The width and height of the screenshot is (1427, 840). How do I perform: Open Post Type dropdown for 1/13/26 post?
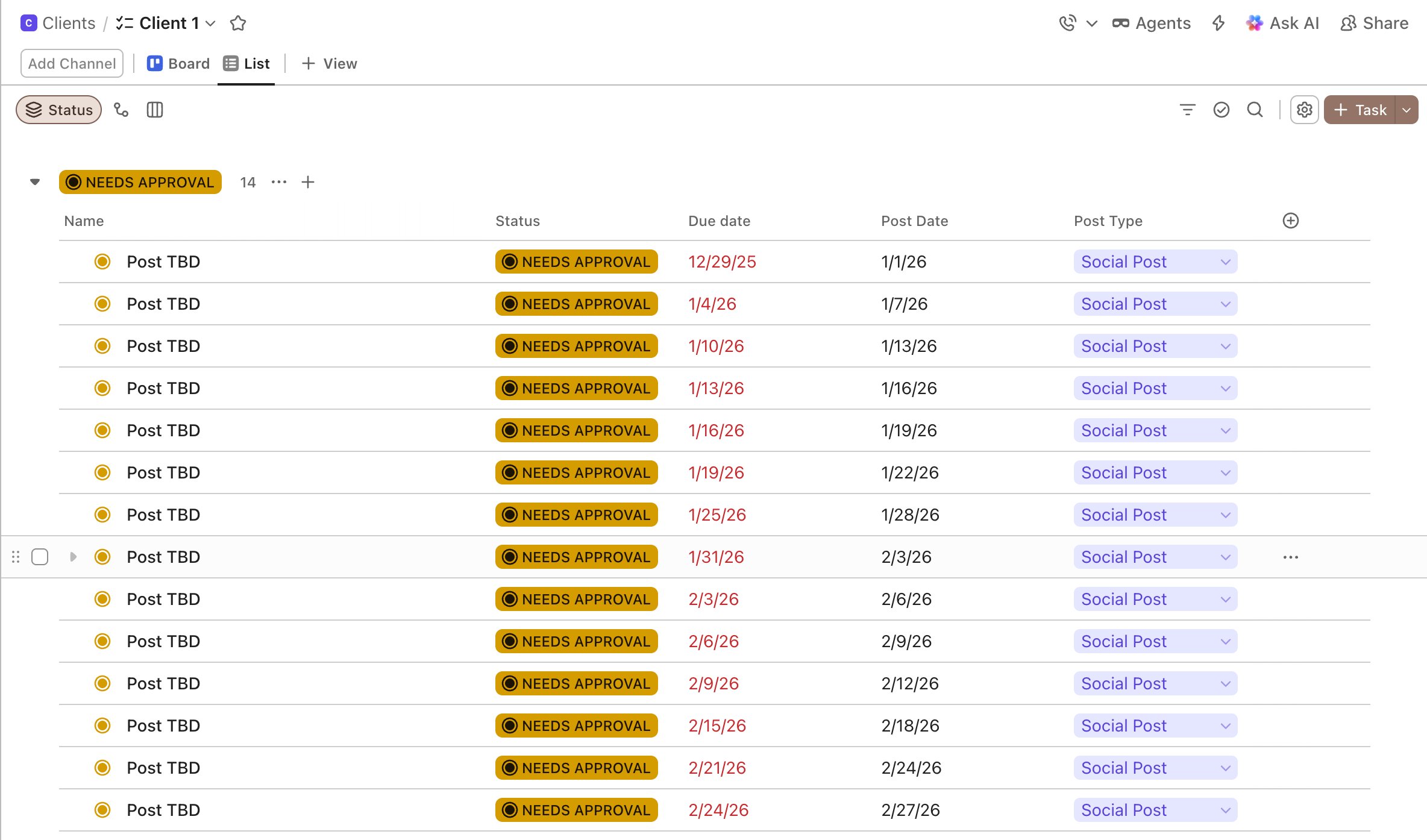1155,346
